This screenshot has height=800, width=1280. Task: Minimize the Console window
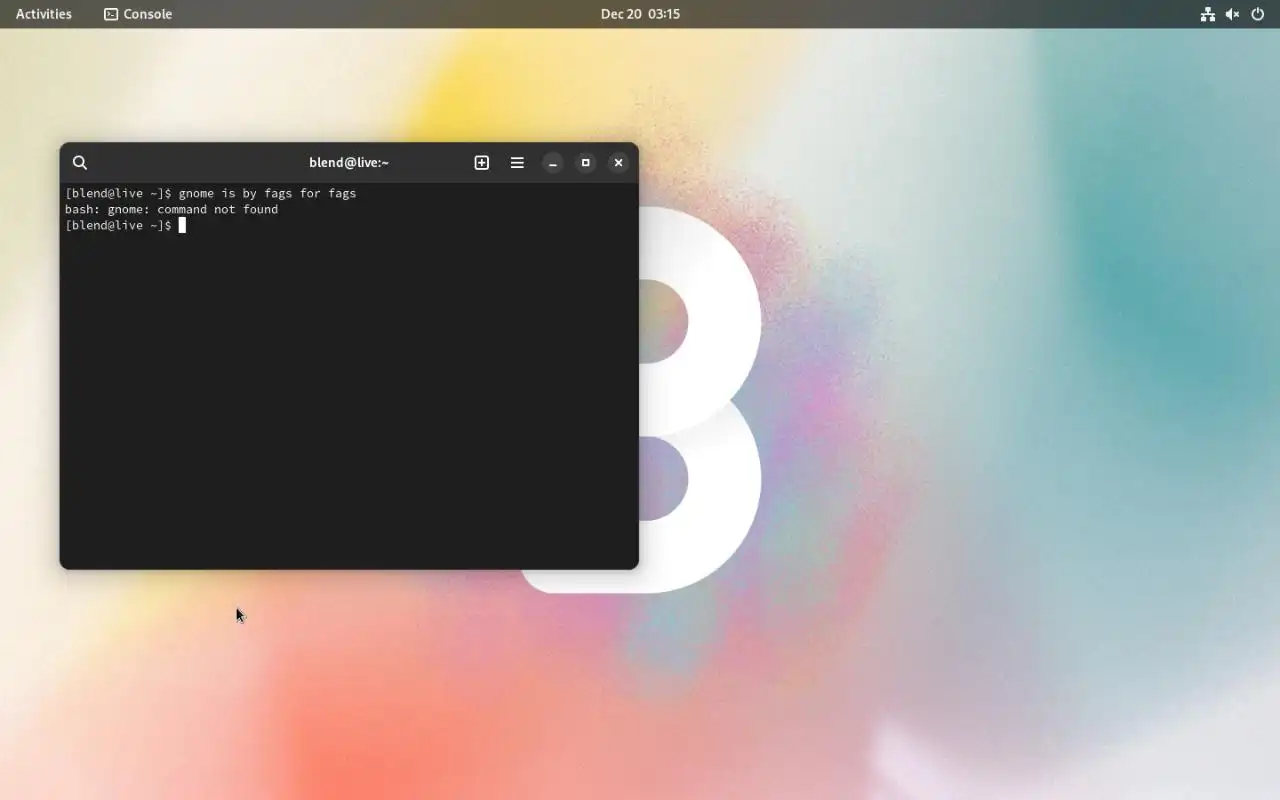coord(553,163)
